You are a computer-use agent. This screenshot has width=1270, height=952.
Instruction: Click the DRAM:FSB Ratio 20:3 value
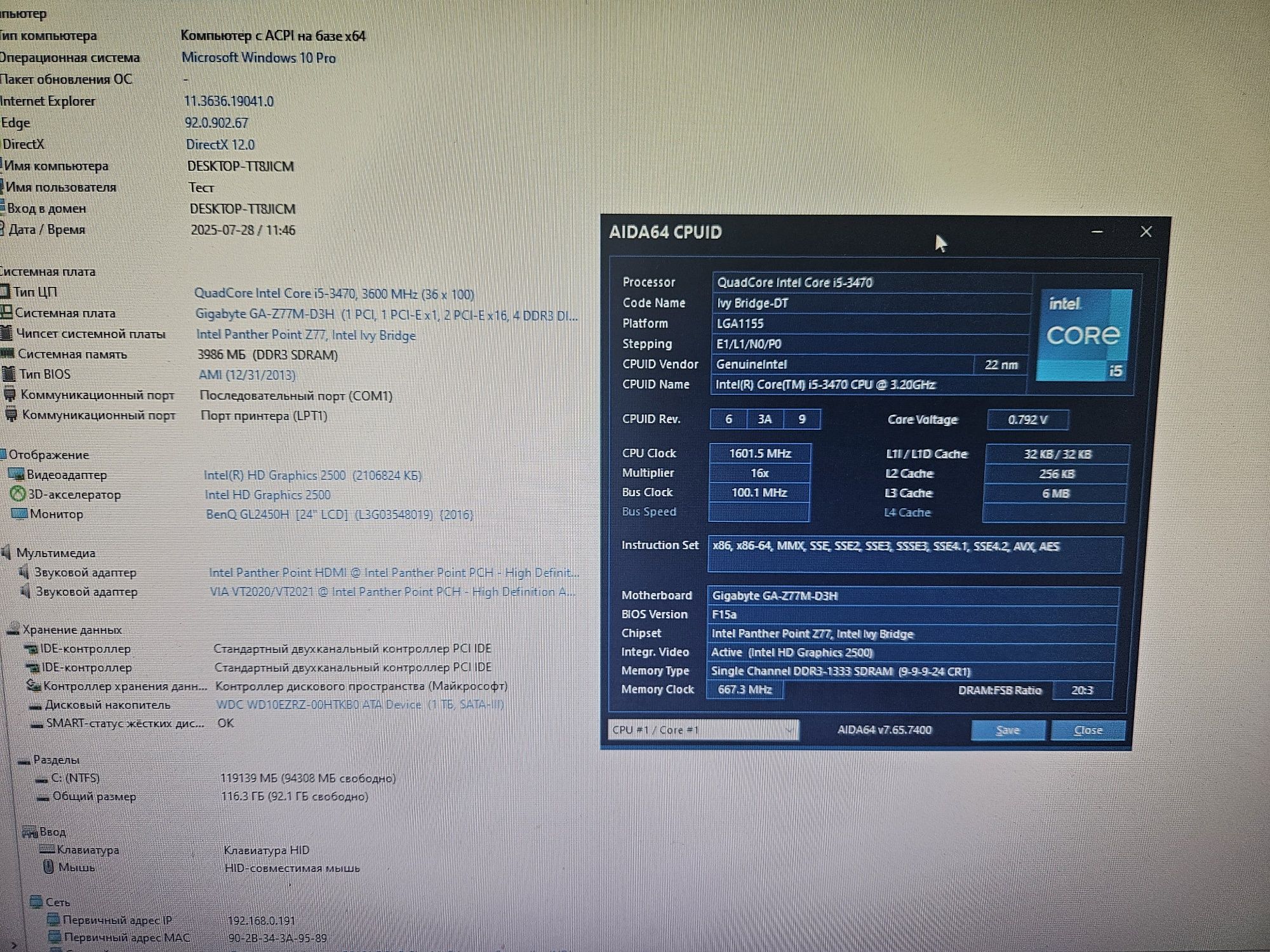click(x=1082, y=690)
